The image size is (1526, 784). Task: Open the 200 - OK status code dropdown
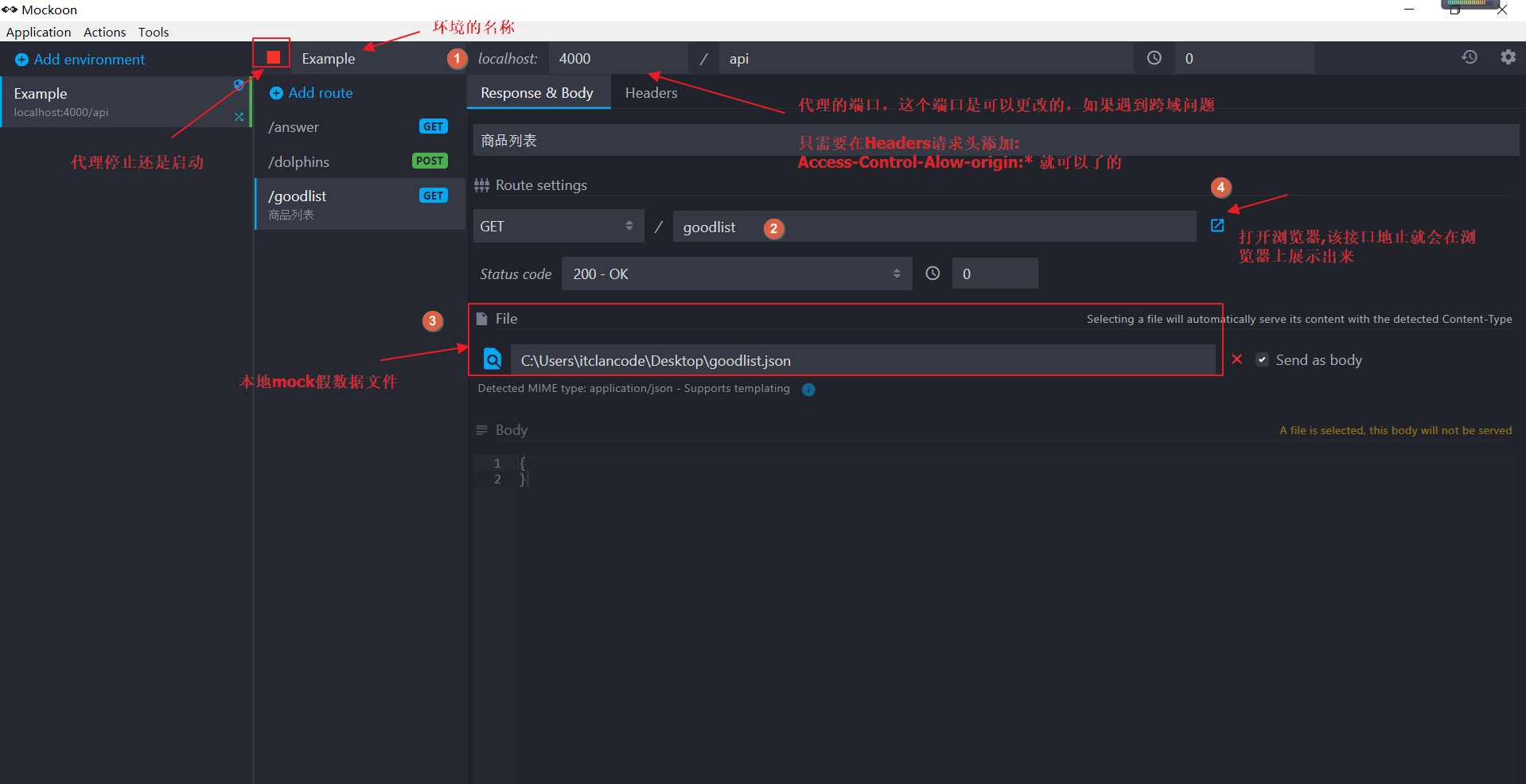737,274
